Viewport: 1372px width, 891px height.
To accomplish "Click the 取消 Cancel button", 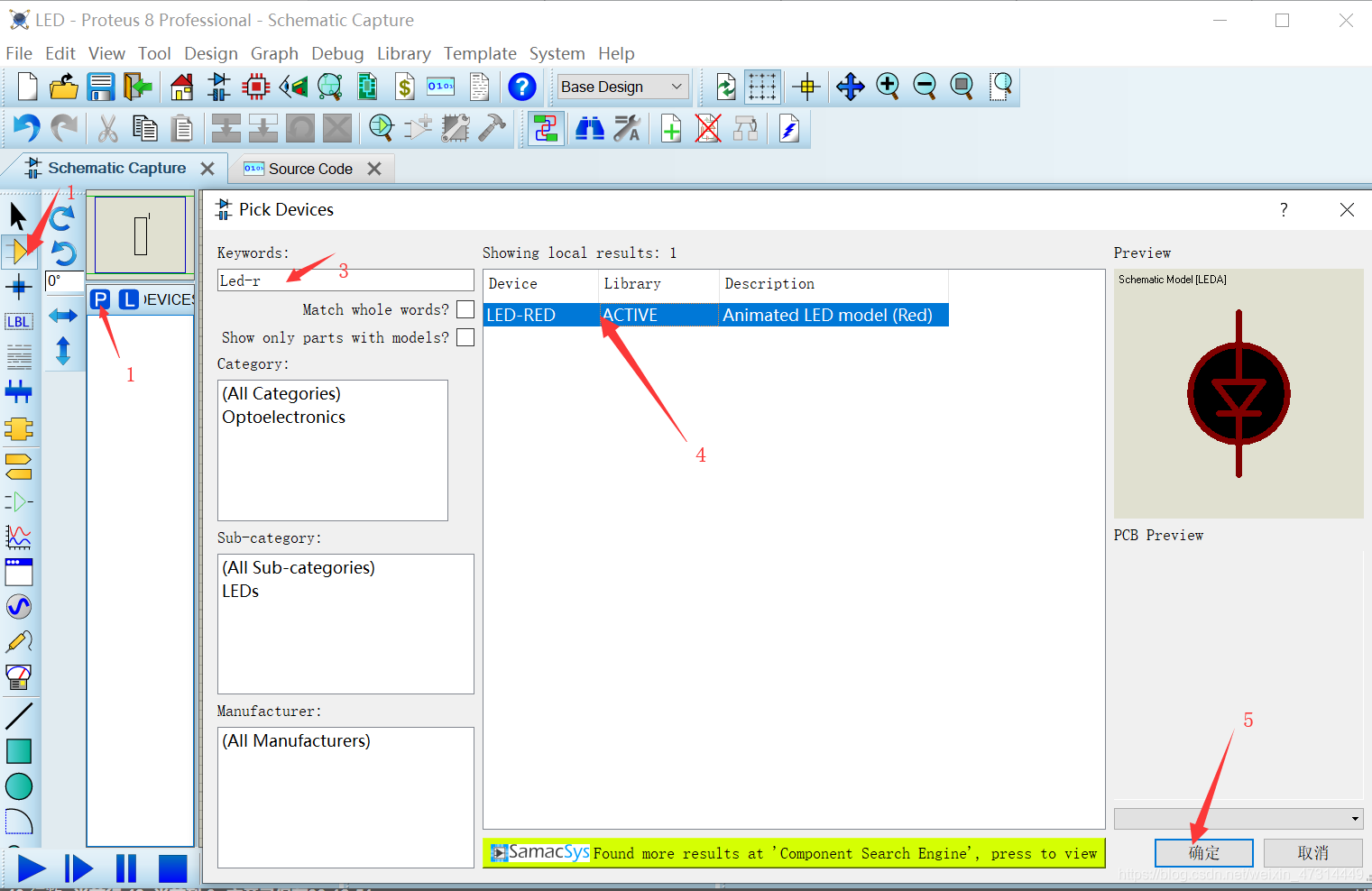I will (1312, 852).
